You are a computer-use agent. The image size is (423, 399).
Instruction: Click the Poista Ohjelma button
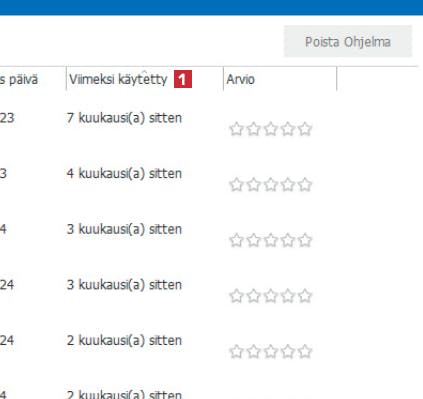(348, 42)
